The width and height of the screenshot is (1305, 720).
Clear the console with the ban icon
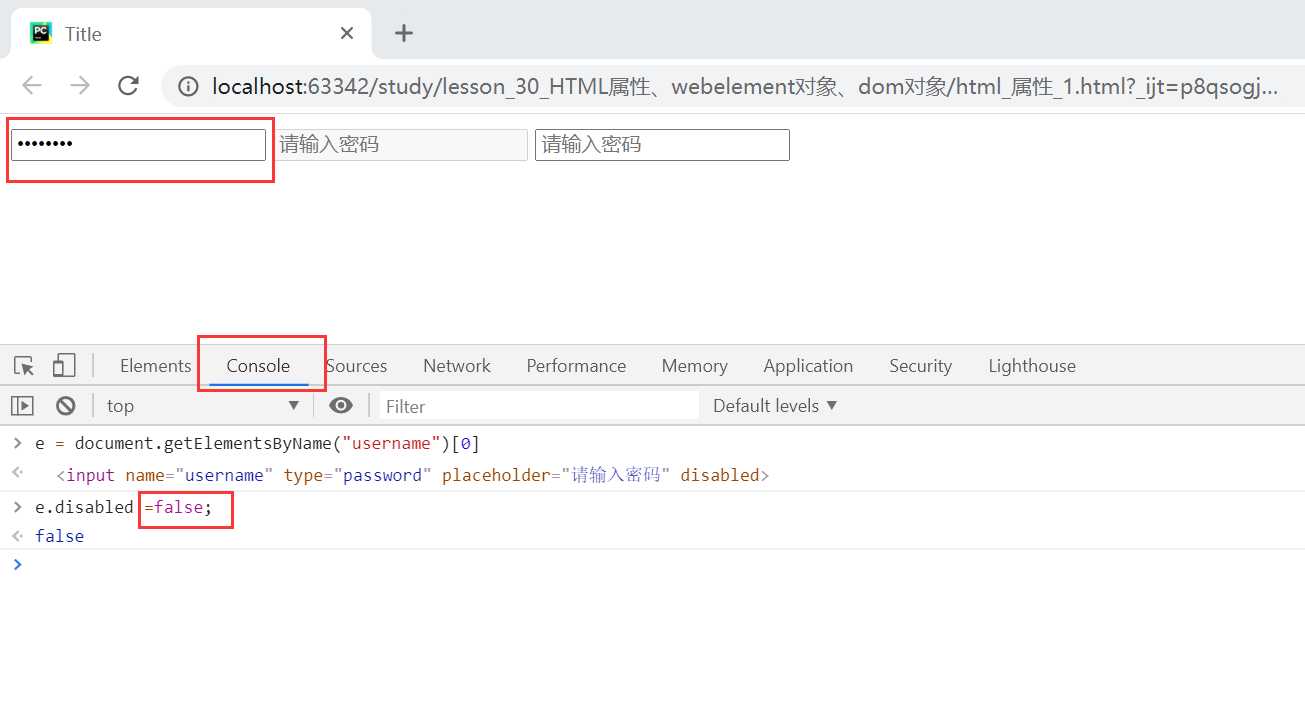[x=66, y=406]
